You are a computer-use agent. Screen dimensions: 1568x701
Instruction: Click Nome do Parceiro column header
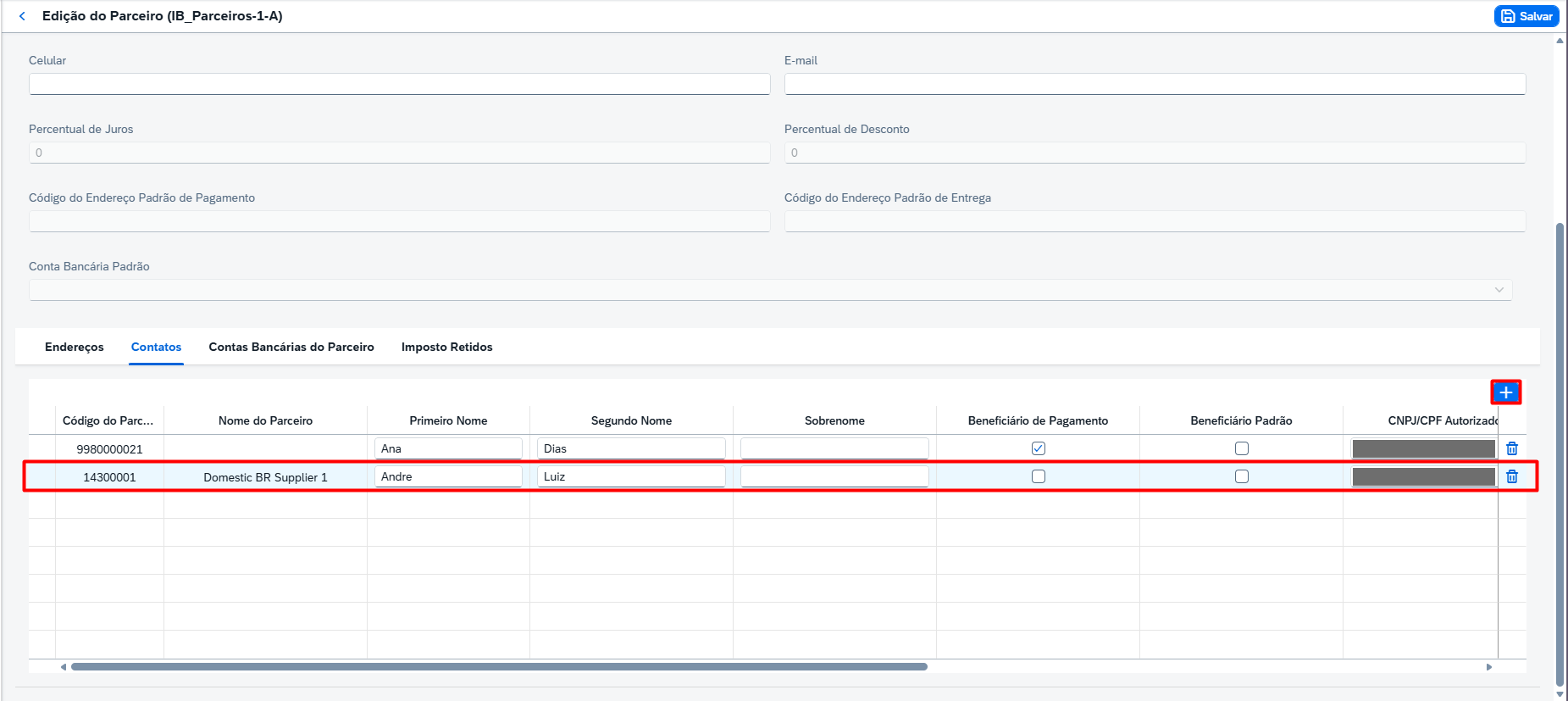click(265, 420)
